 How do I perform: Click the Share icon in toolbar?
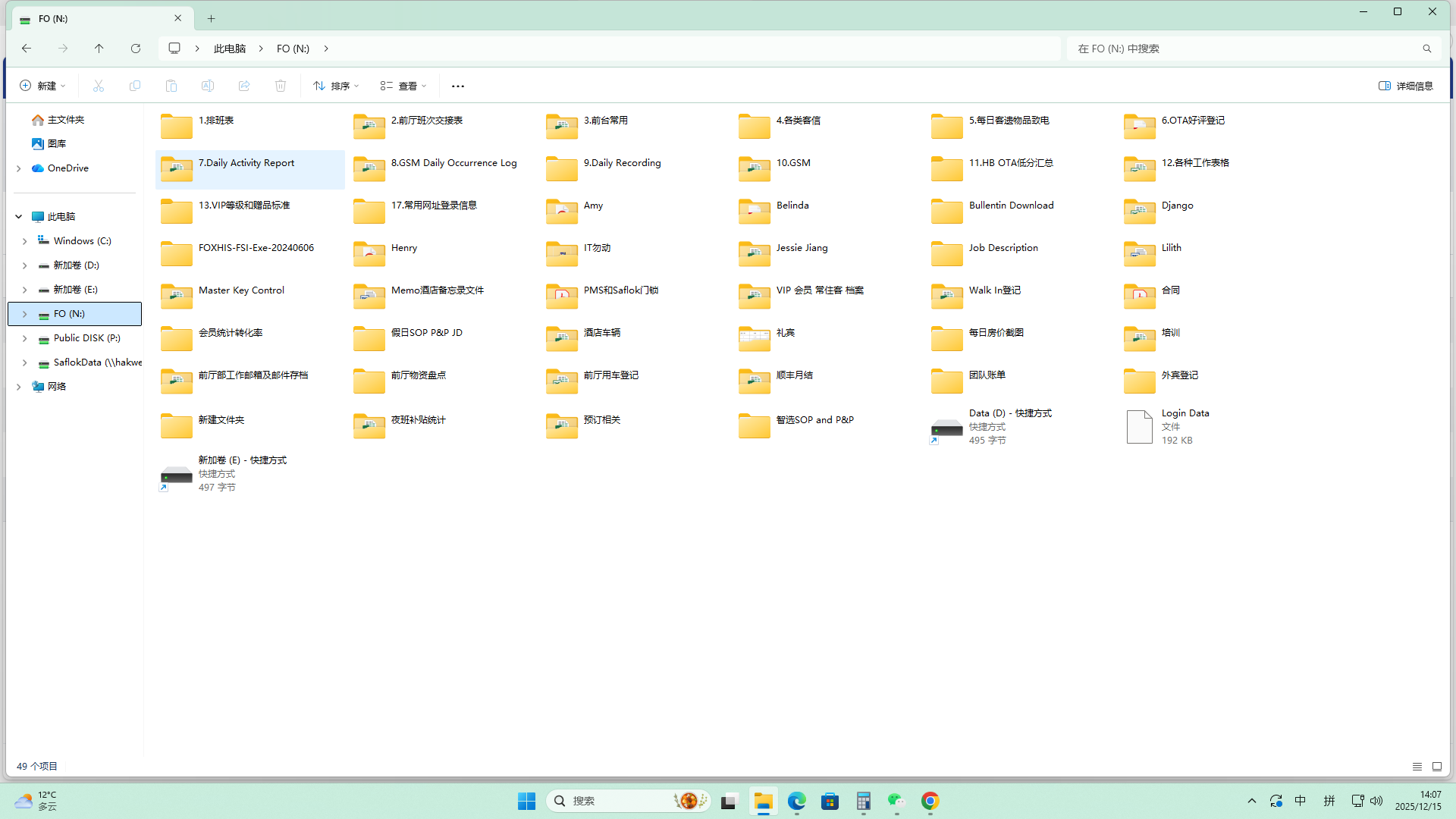[x=244, y=86]
